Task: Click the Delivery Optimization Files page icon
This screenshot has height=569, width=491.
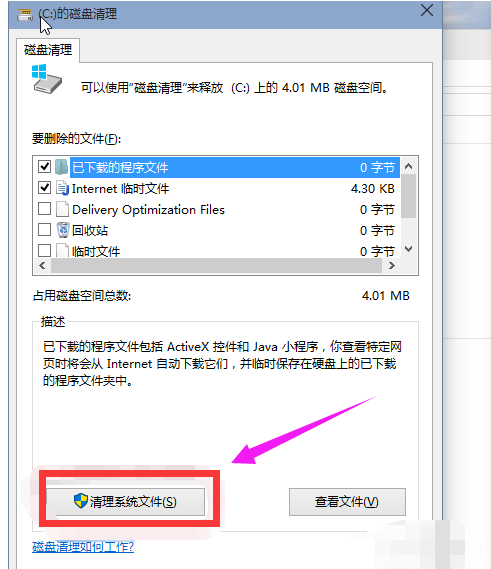Action: point(62,209)
